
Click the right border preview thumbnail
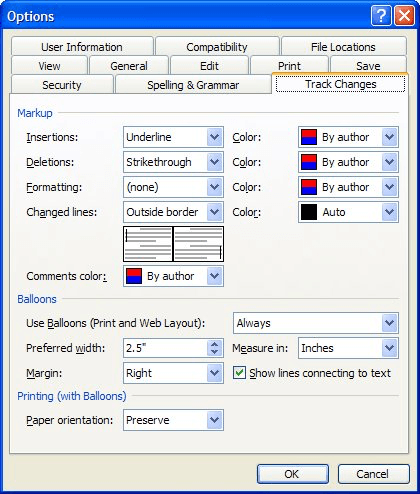[198, 244]
